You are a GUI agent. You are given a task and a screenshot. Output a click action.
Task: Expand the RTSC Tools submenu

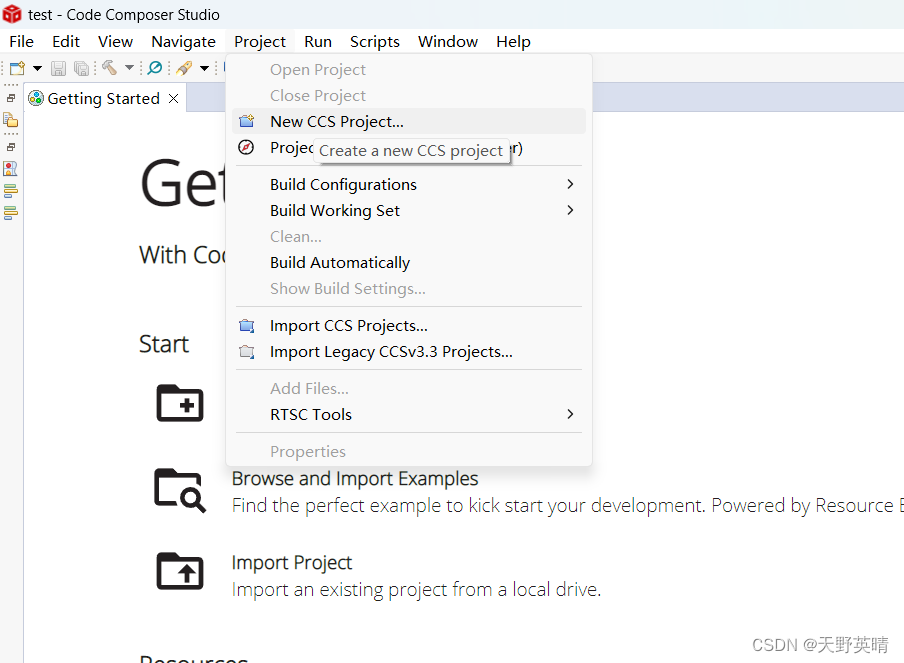(x=409, y=415)
